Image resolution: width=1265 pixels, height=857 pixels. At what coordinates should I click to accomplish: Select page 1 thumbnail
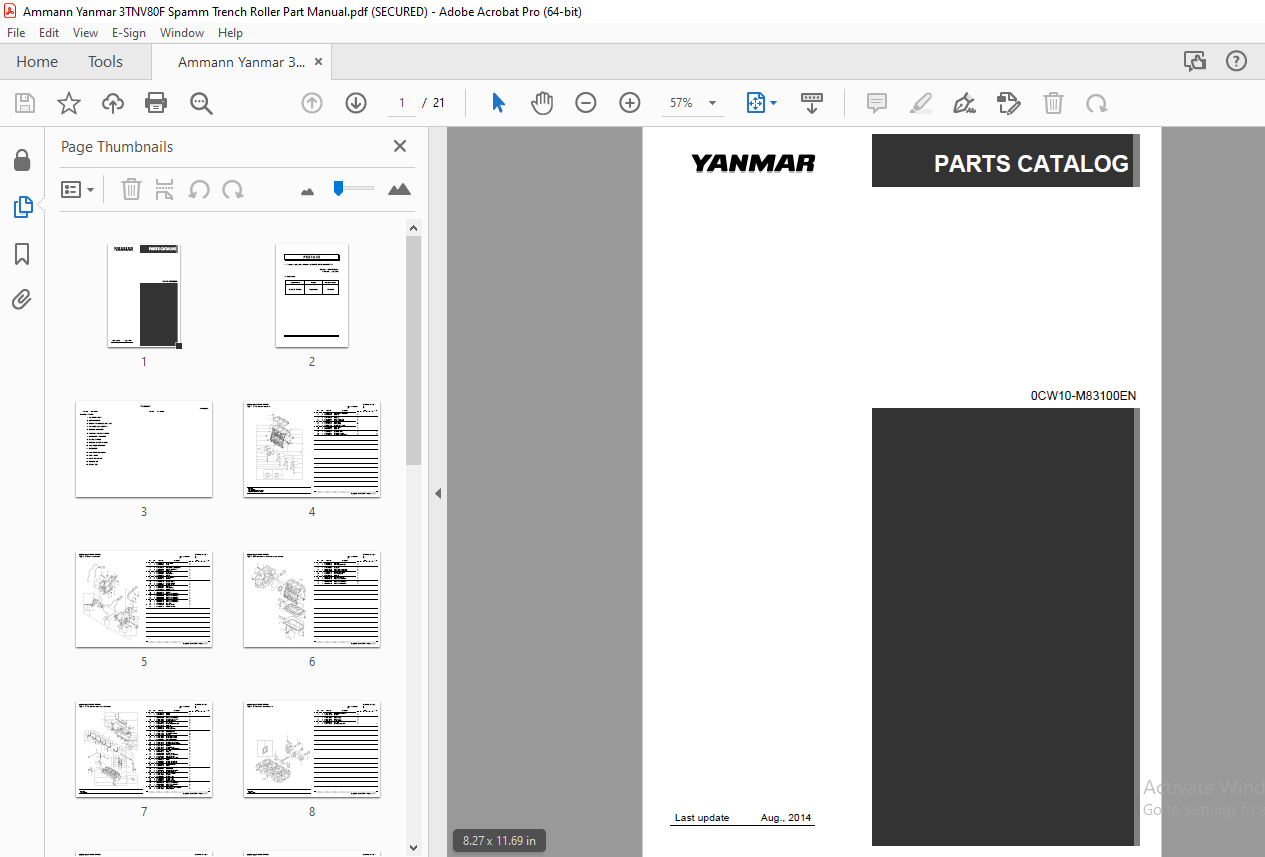pyautogui.click(x=144, y=296)
